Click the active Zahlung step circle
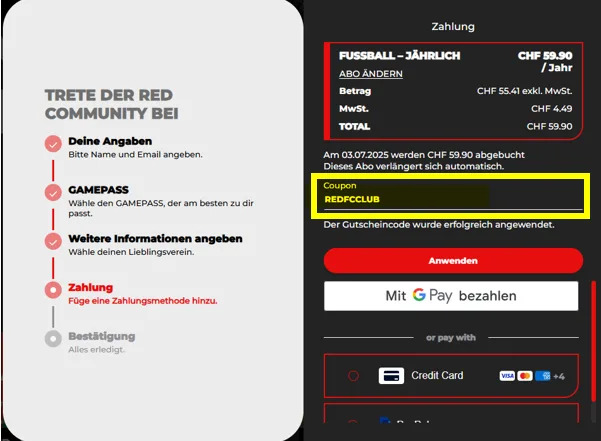This screenshot has height=441, width=601. click(53, 290)
